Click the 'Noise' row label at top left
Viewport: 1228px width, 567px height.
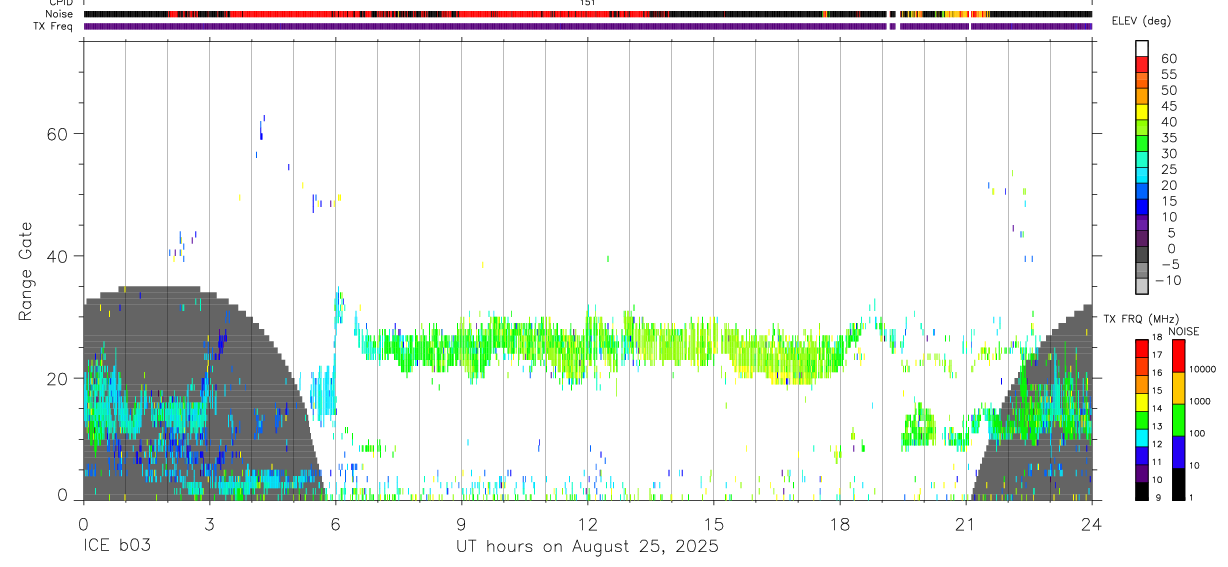[x=58, y=14]
